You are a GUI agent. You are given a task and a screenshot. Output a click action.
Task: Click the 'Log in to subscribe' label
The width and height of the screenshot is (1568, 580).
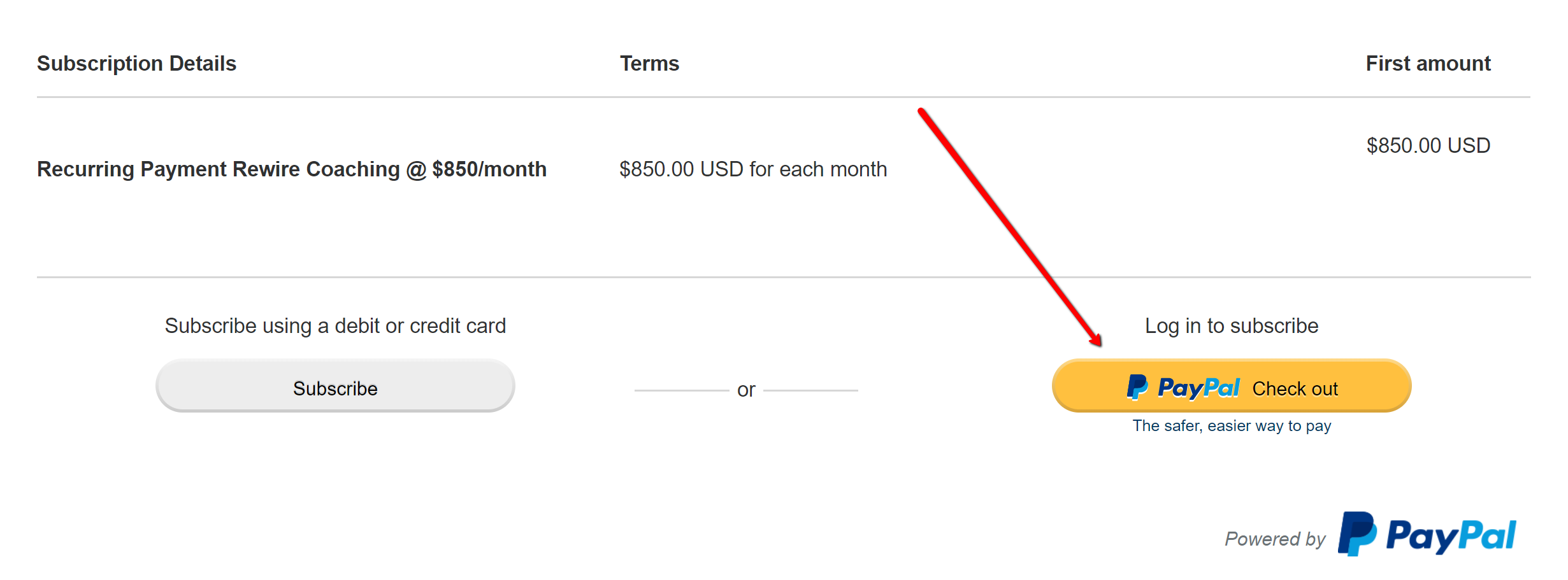(1232, 326)
